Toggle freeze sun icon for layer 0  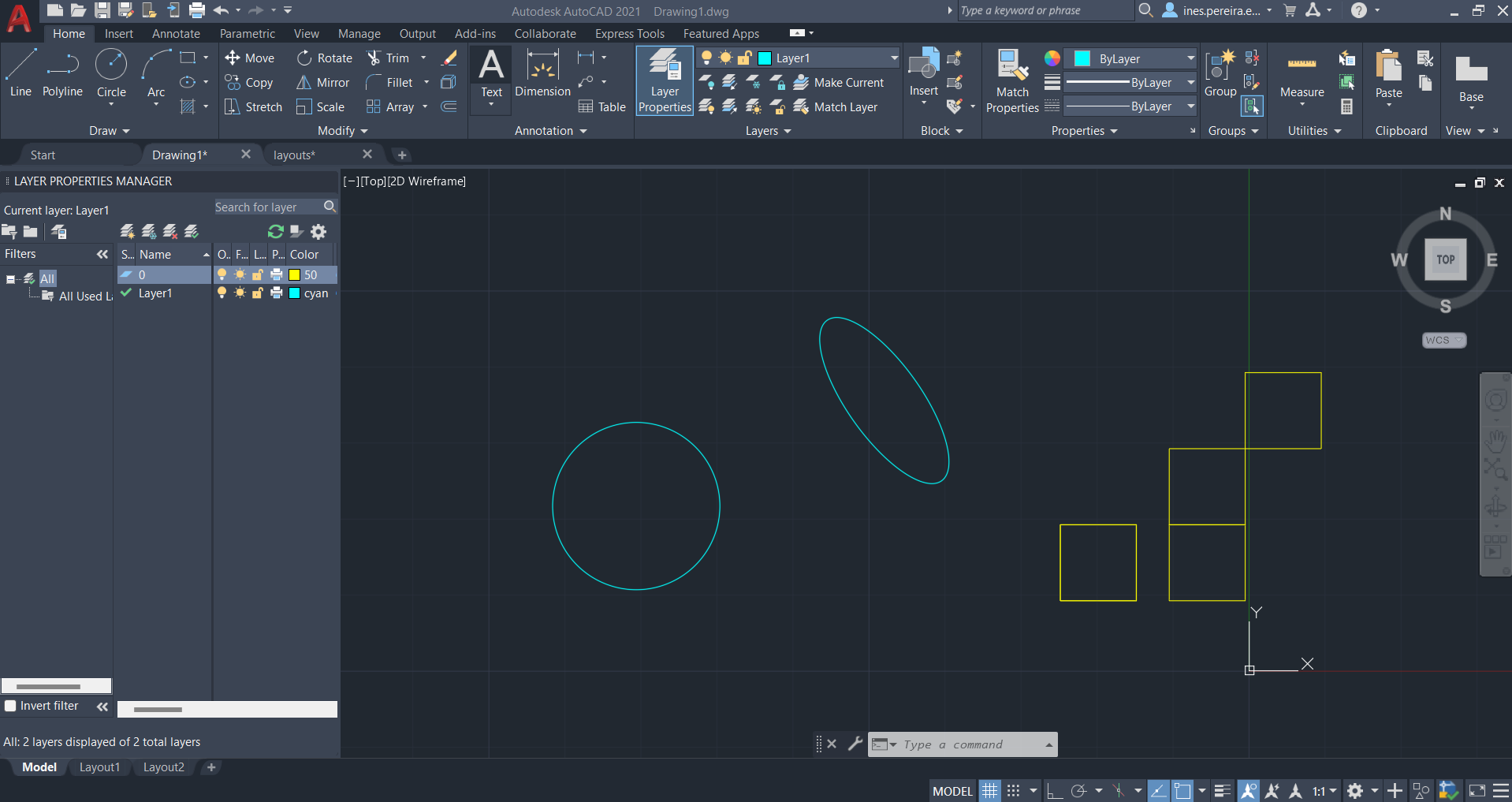pos(240,274)
